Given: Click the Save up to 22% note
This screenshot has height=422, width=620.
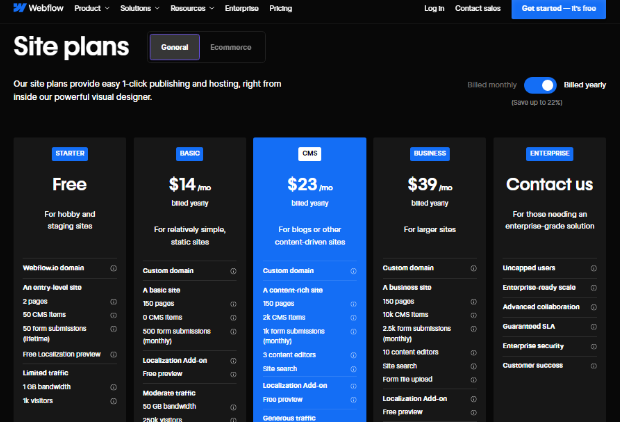Looking at the screenshot, I should [x=537, y=102].
